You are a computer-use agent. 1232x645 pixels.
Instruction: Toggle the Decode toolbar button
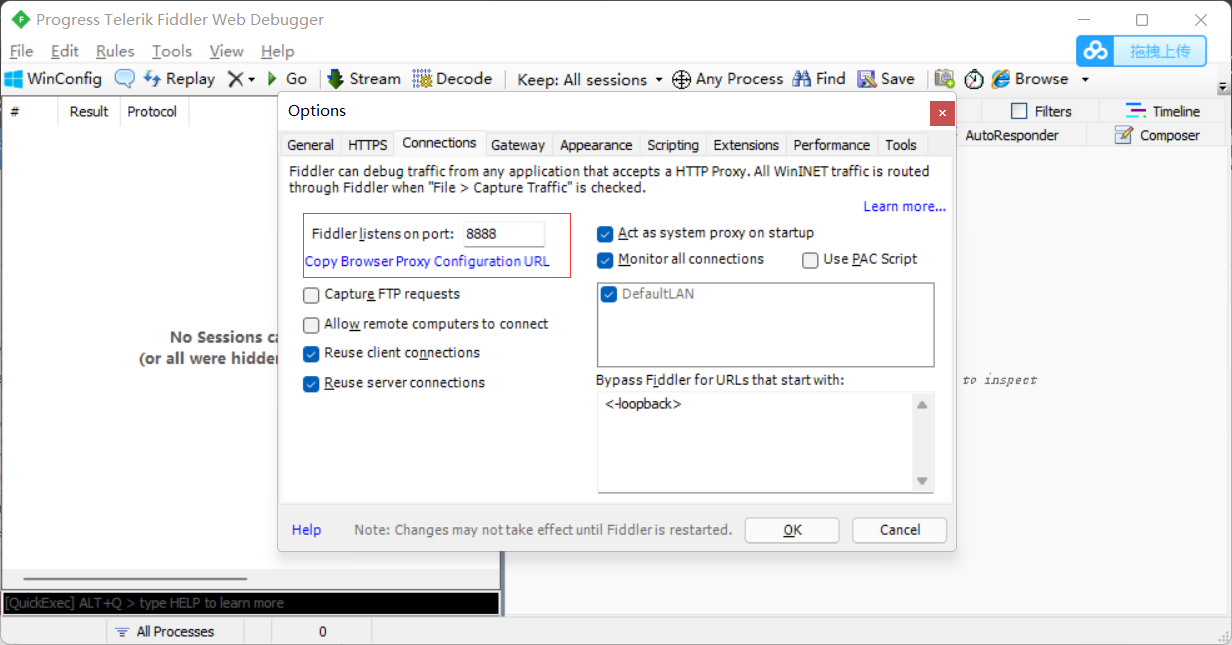(452, 79)
